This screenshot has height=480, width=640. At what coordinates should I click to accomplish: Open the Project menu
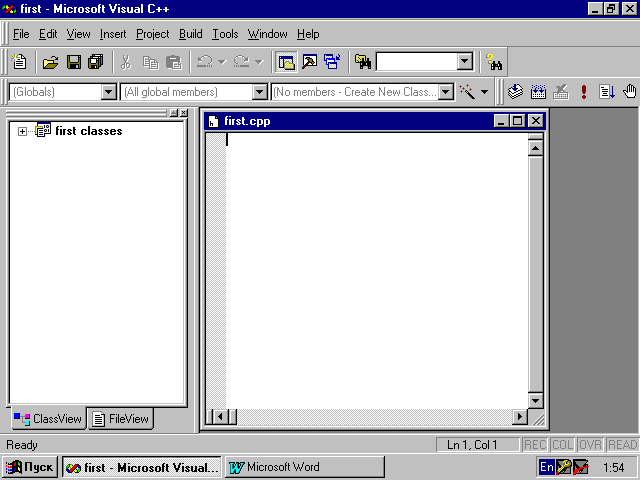(153, 34)
